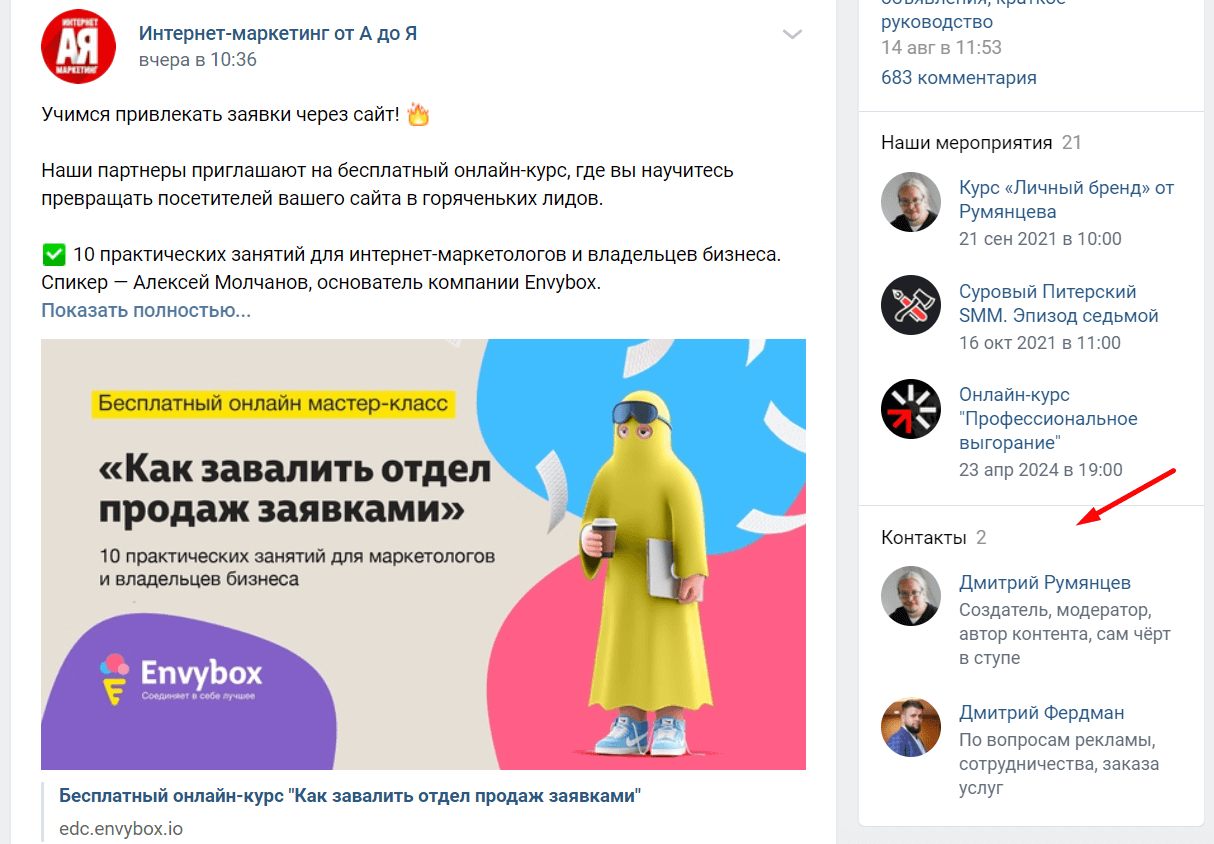Viewport: 1214px width, 844px height.
Task: Click Дмитрий Румянцев contact avatar
Action: click(x=911, y=596)
